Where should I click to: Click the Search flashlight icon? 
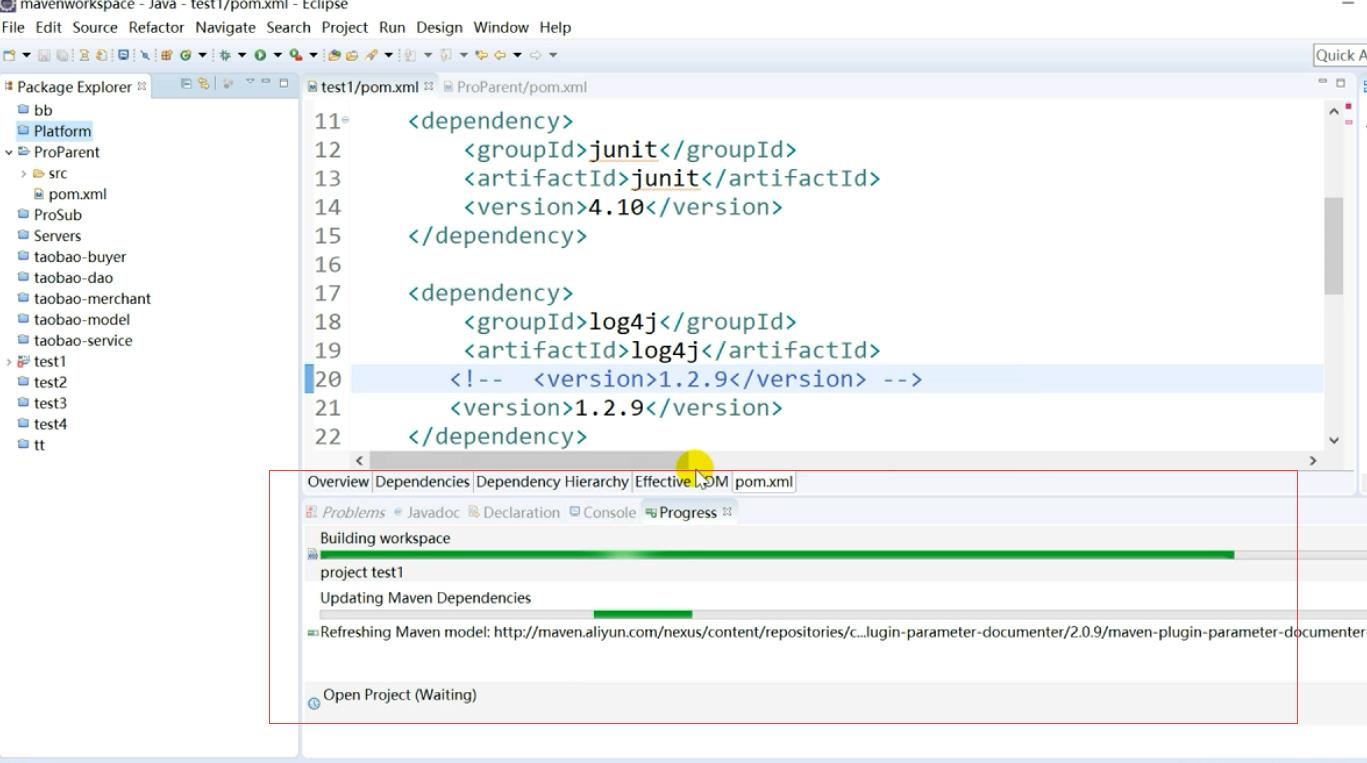point(371,55)
